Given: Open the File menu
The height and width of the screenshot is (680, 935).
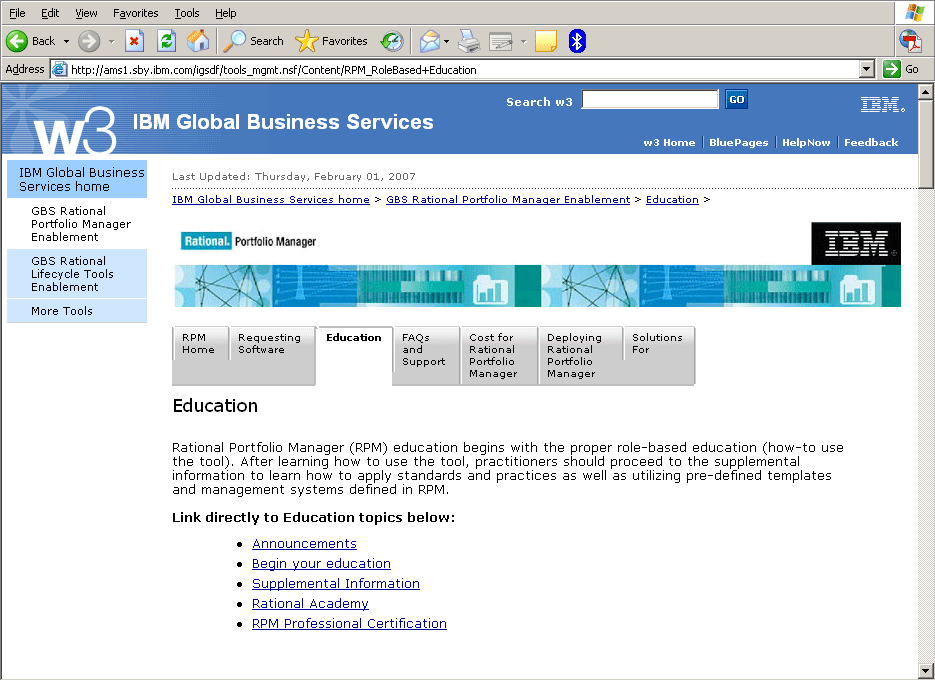Looking at the screenshot, I should pos(17,13).
